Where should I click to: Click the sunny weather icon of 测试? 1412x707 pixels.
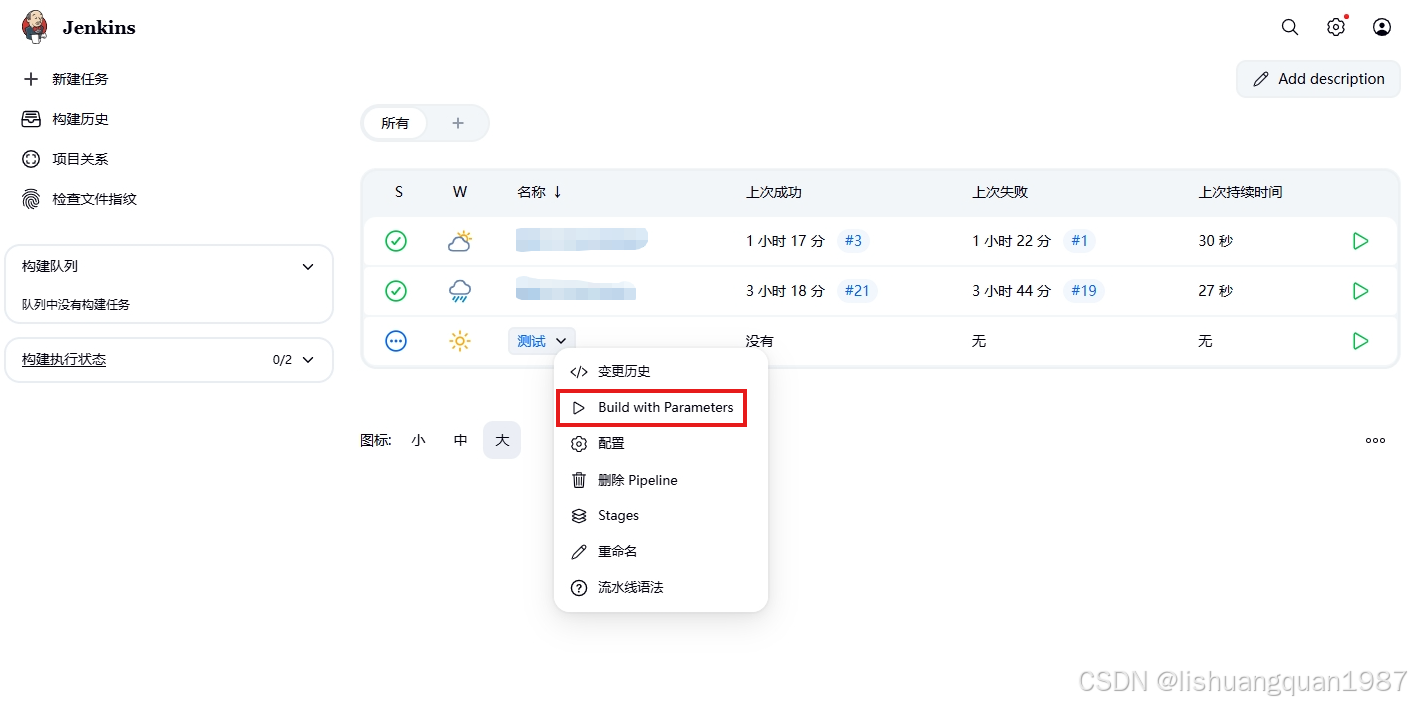[460, 341]
